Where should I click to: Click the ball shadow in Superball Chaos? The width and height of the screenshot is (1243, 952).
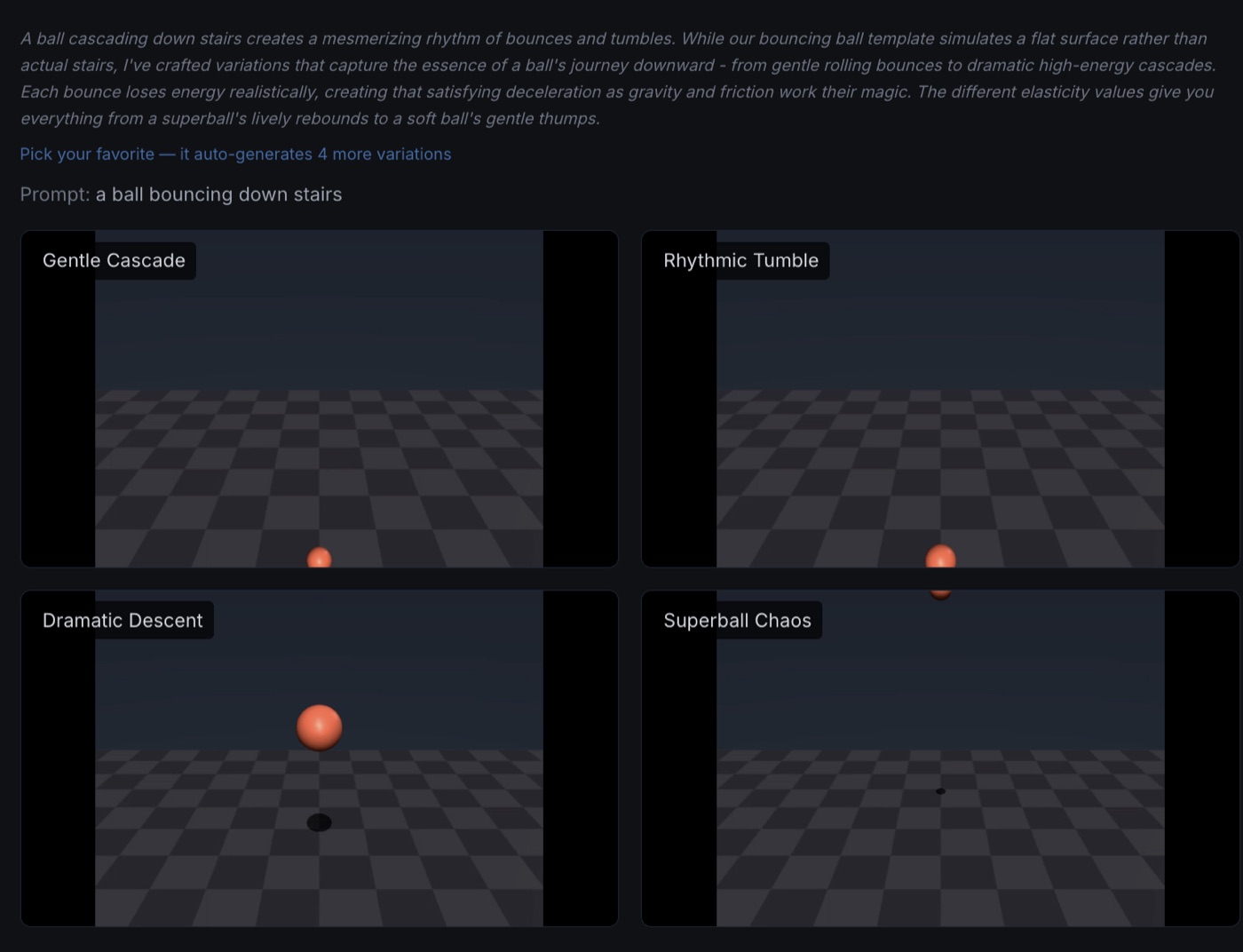(940, 790)
